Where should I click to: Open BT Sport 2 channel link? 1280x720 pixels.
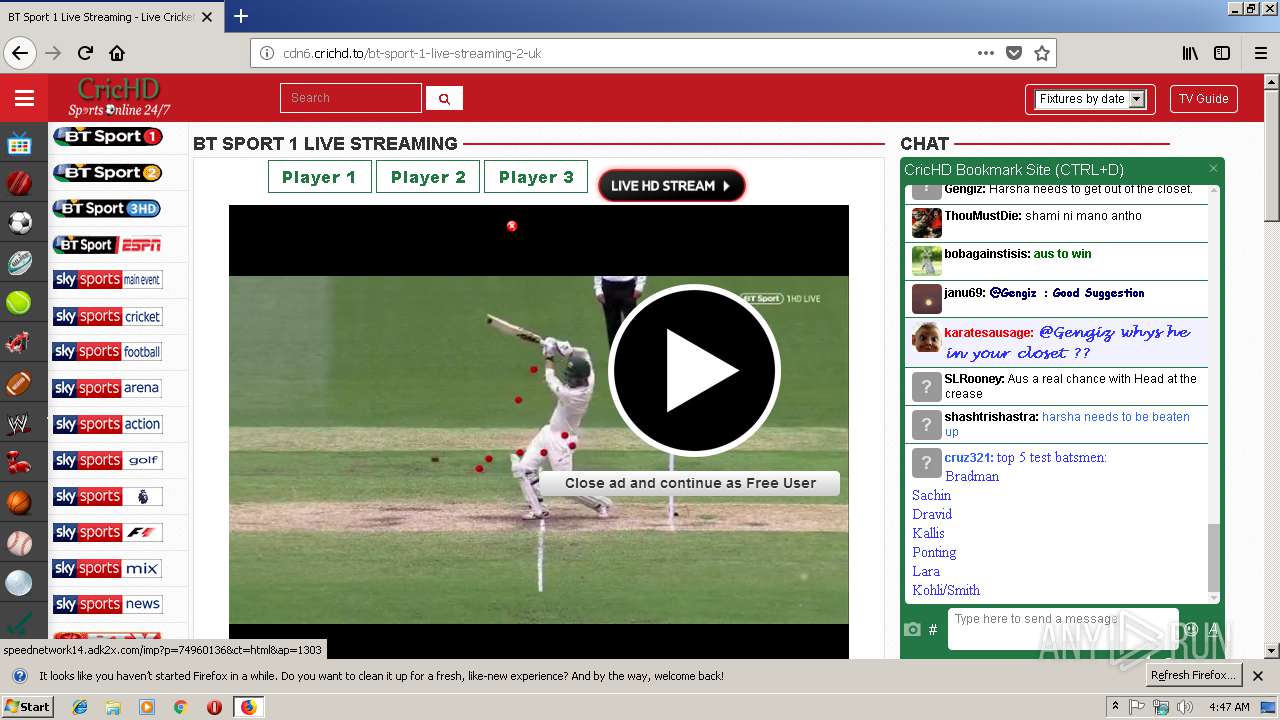coord(107,172)
